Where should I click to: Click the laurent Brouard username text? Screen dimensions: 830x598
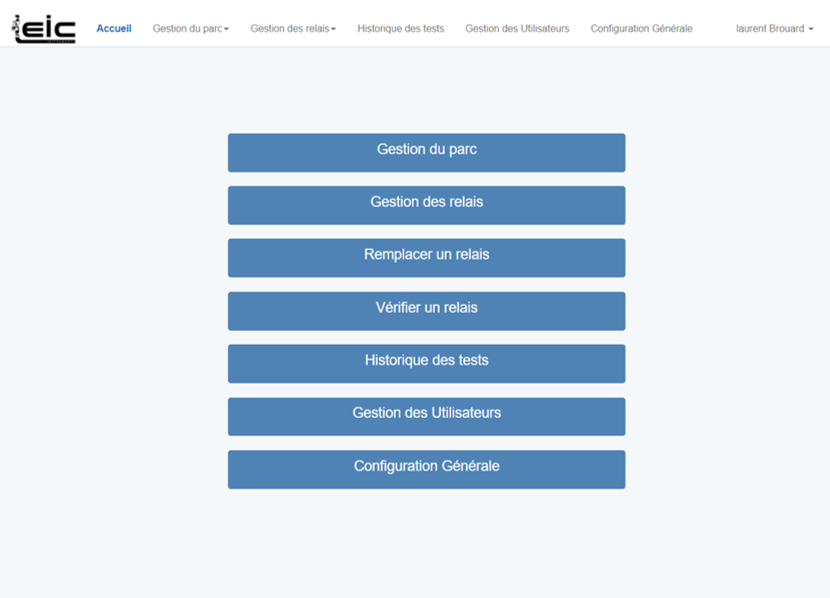[772, 29]
